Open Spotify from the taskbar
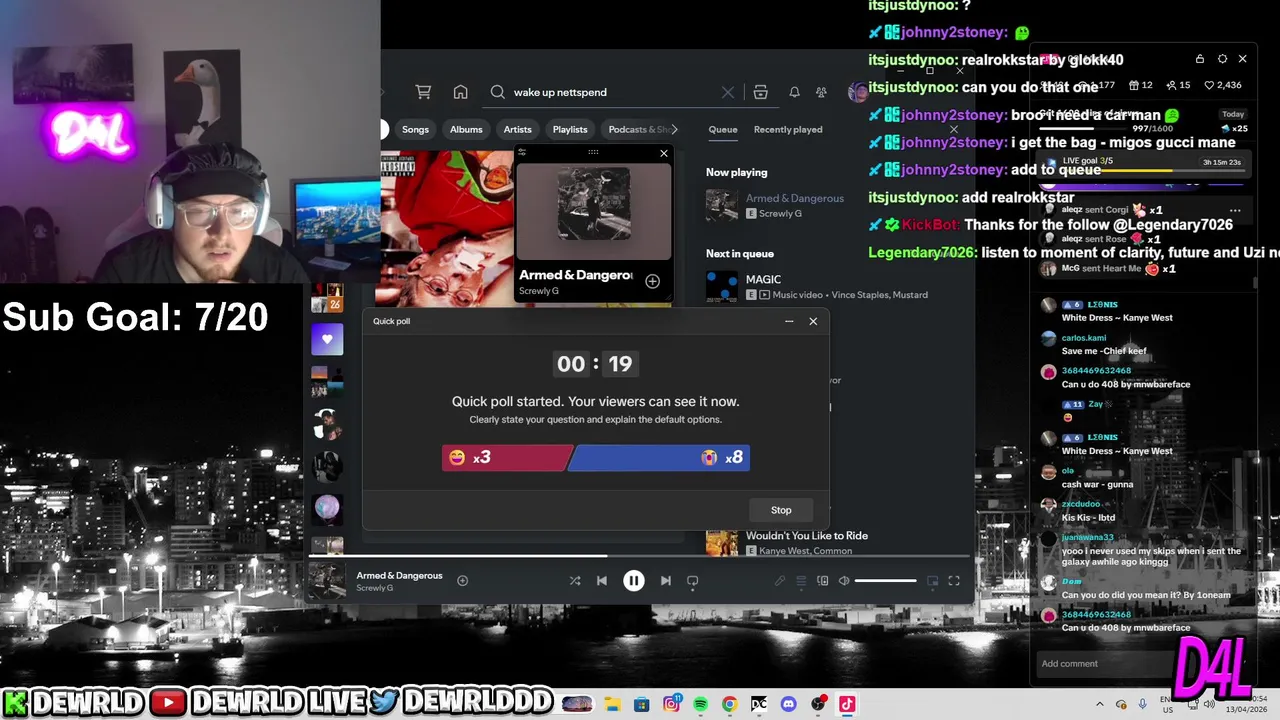Screen dimensions: 1280x720 tap(700, 704)
